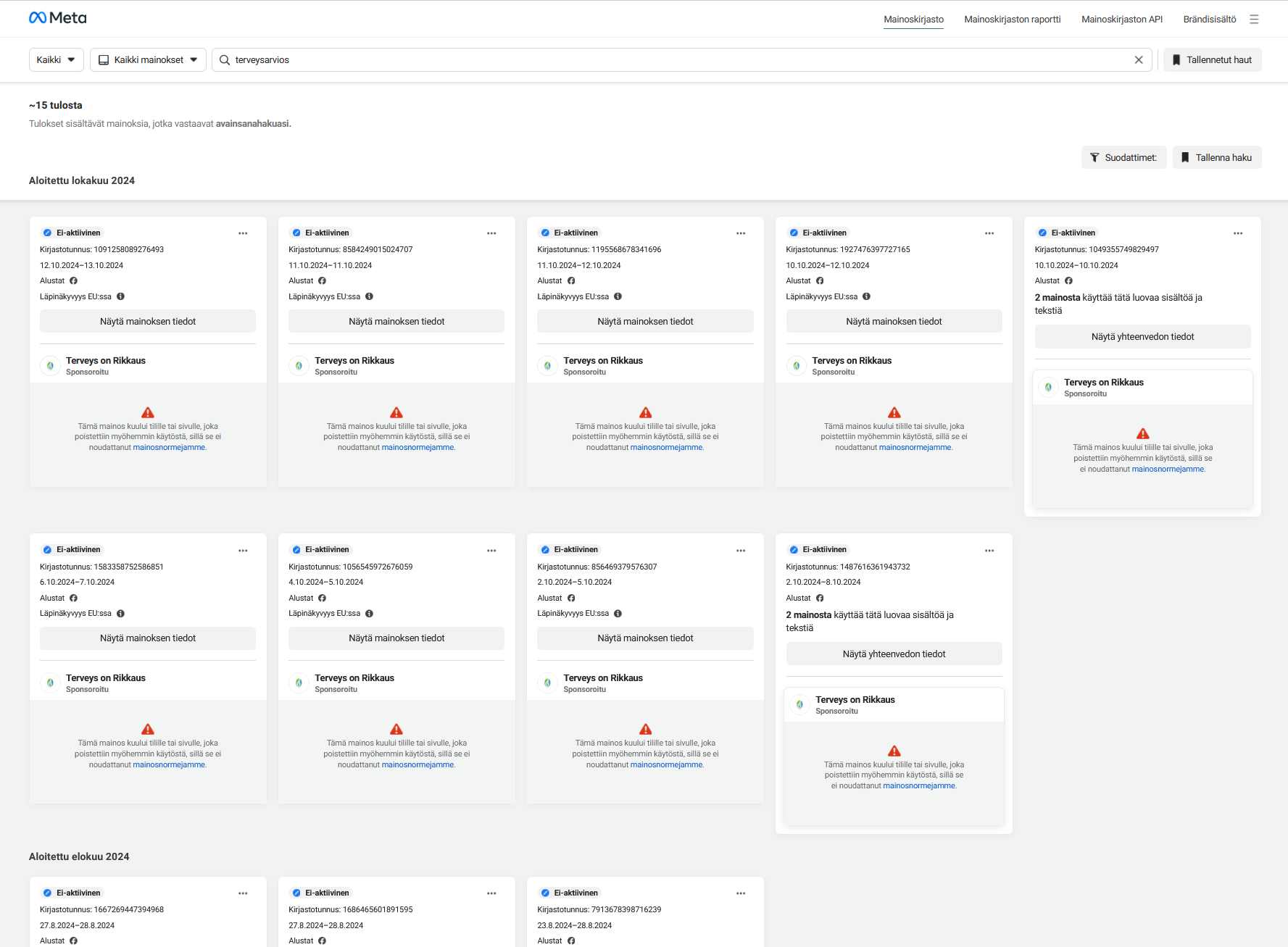Open options menu for ad 1091258089276493
The width and height of the screenshot is (1288, 947).
(x=243, y=233)
